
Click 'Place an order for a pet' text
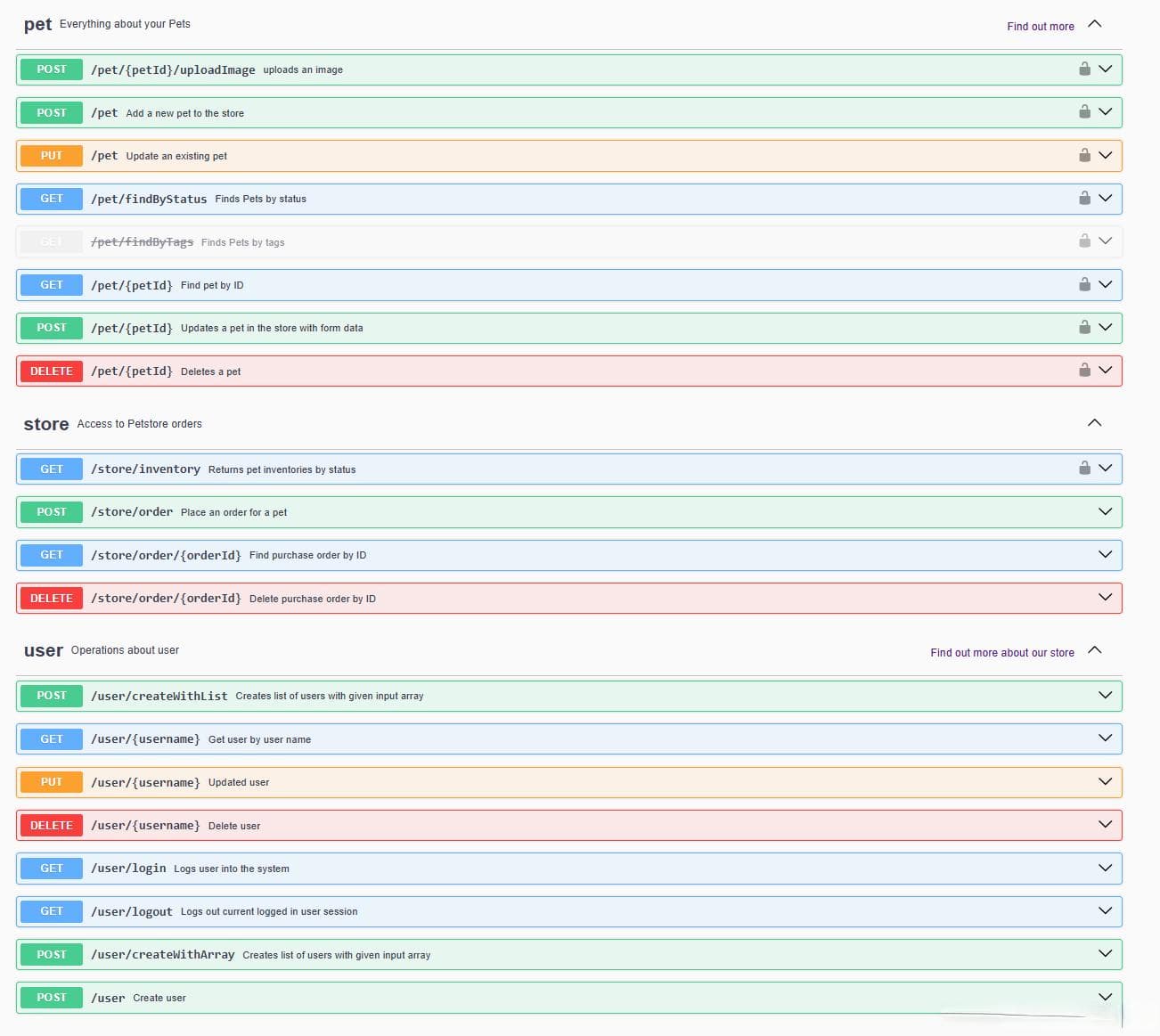[x=234, y=512]
